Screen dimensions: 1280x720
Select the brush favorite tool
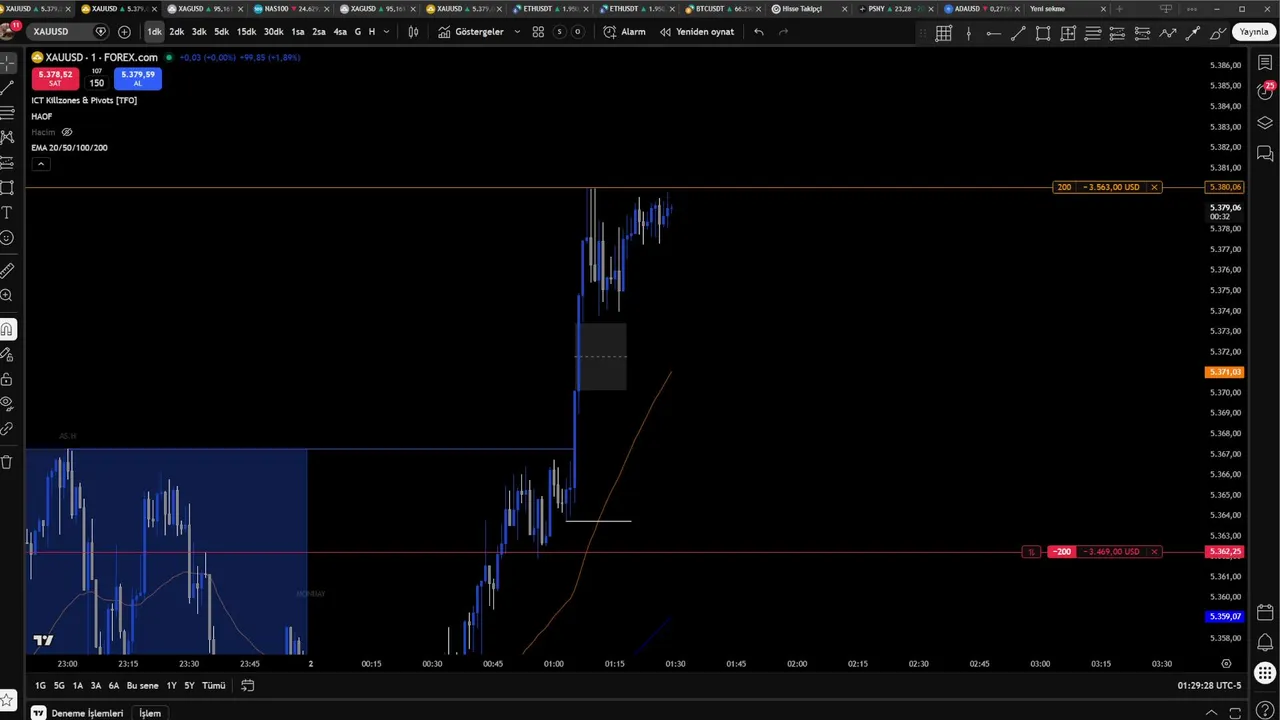(x=1218, y=33)
